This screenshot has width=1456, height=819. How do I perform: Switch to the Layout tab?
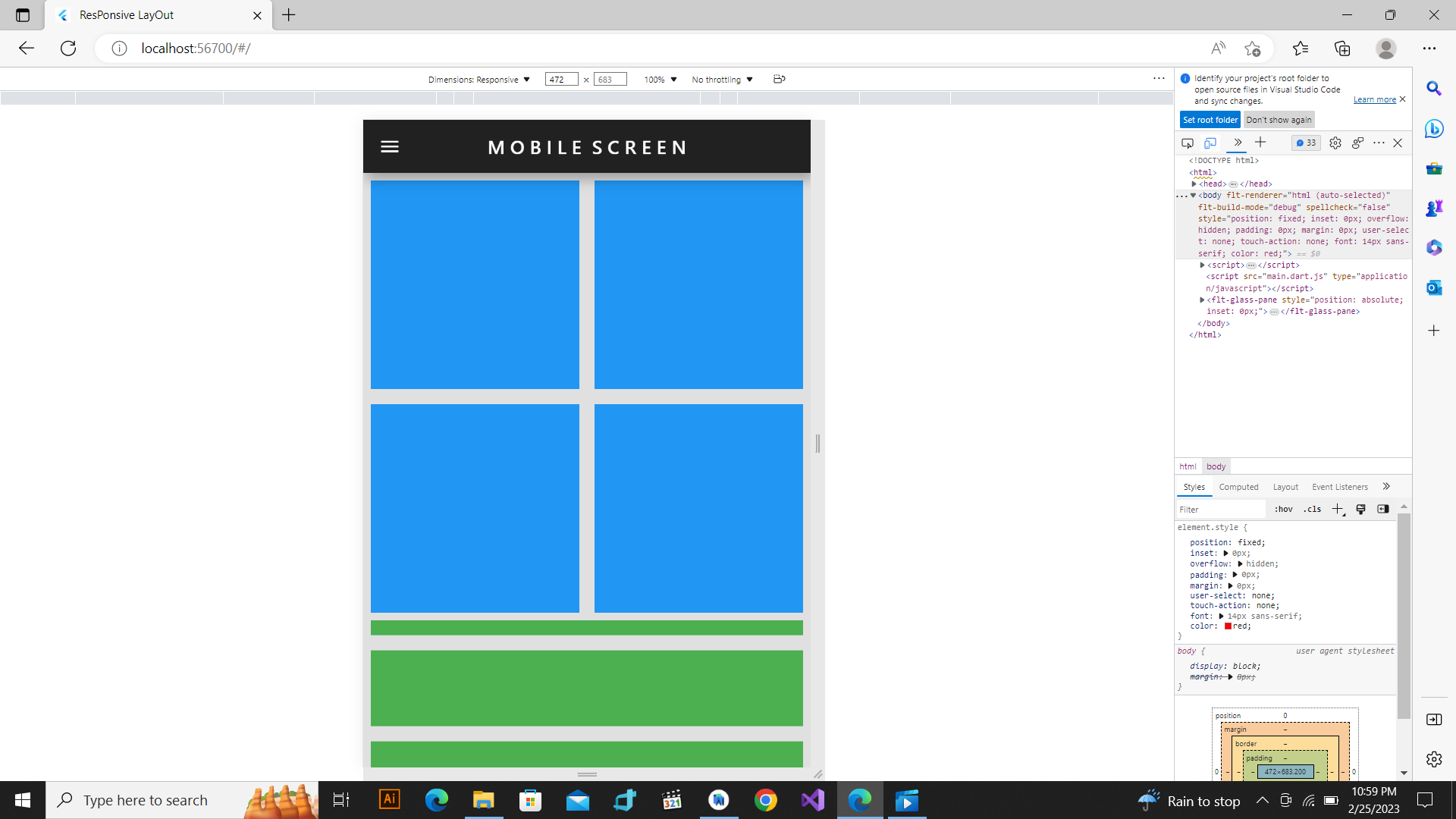(1285, 486)
